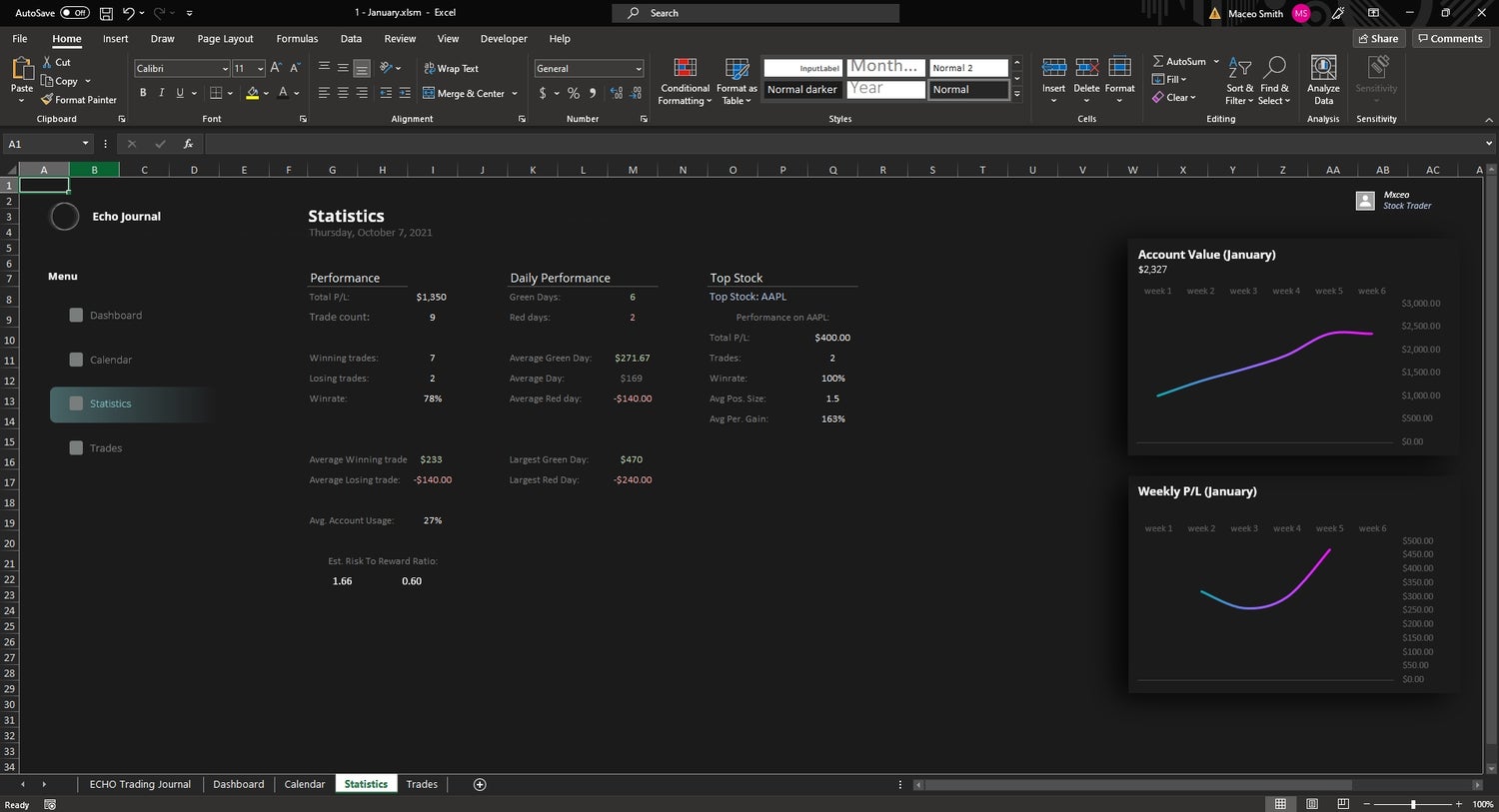
Task: Check the Trades menu checkbox
Action: click(x=76, y=448)
